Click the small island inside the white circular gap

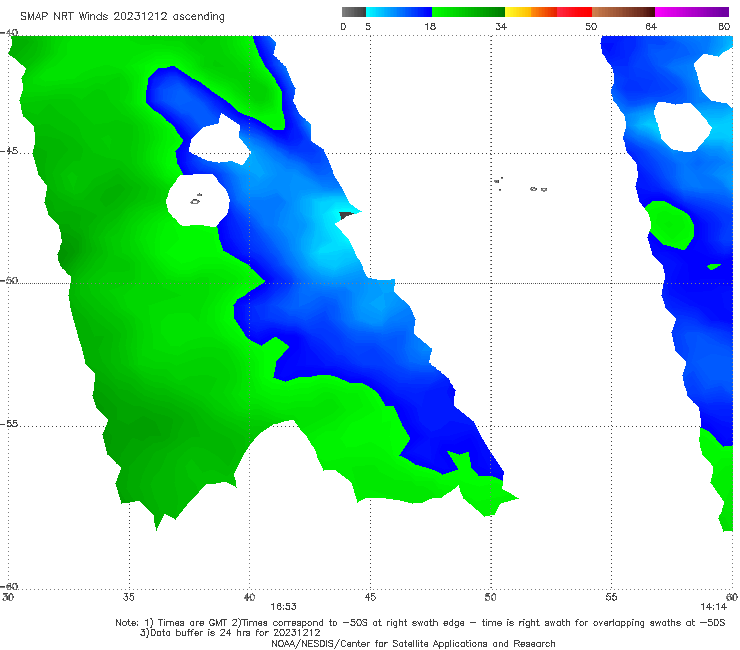point(196,200)
